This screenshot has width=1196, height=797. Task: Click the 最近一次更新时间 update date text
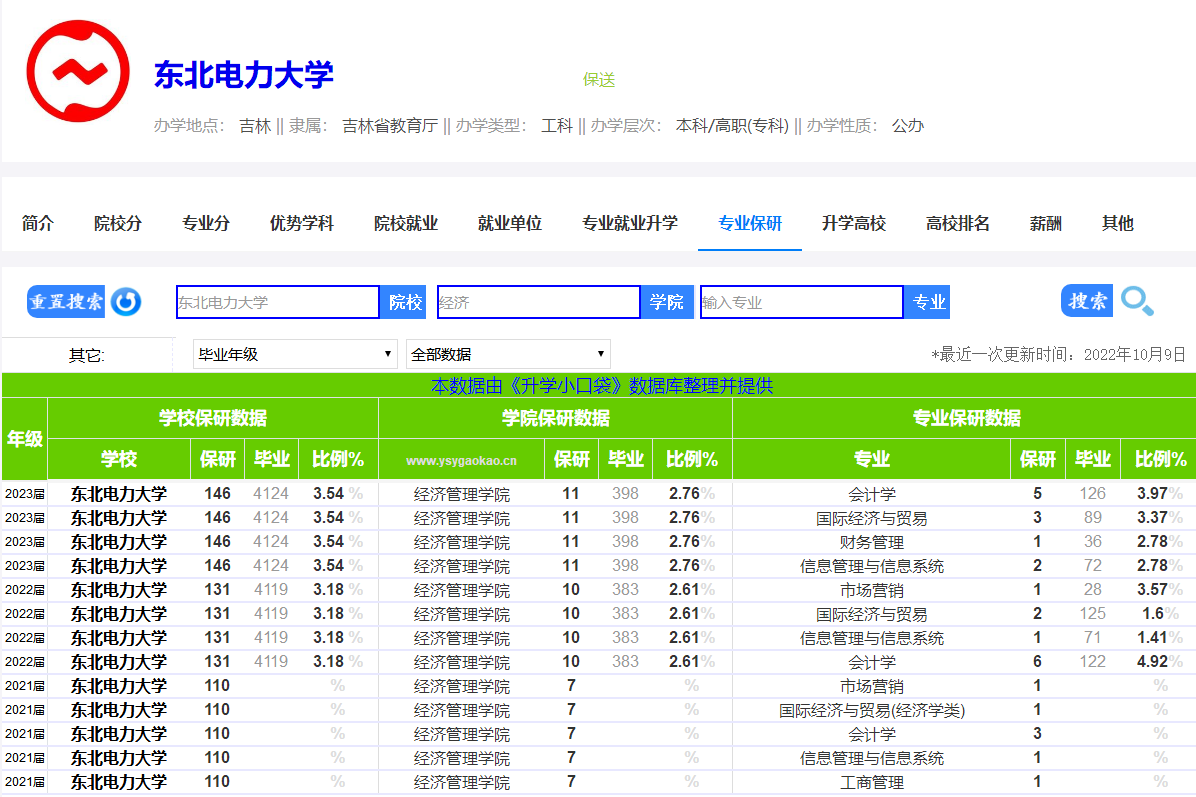click(1059, 355)
